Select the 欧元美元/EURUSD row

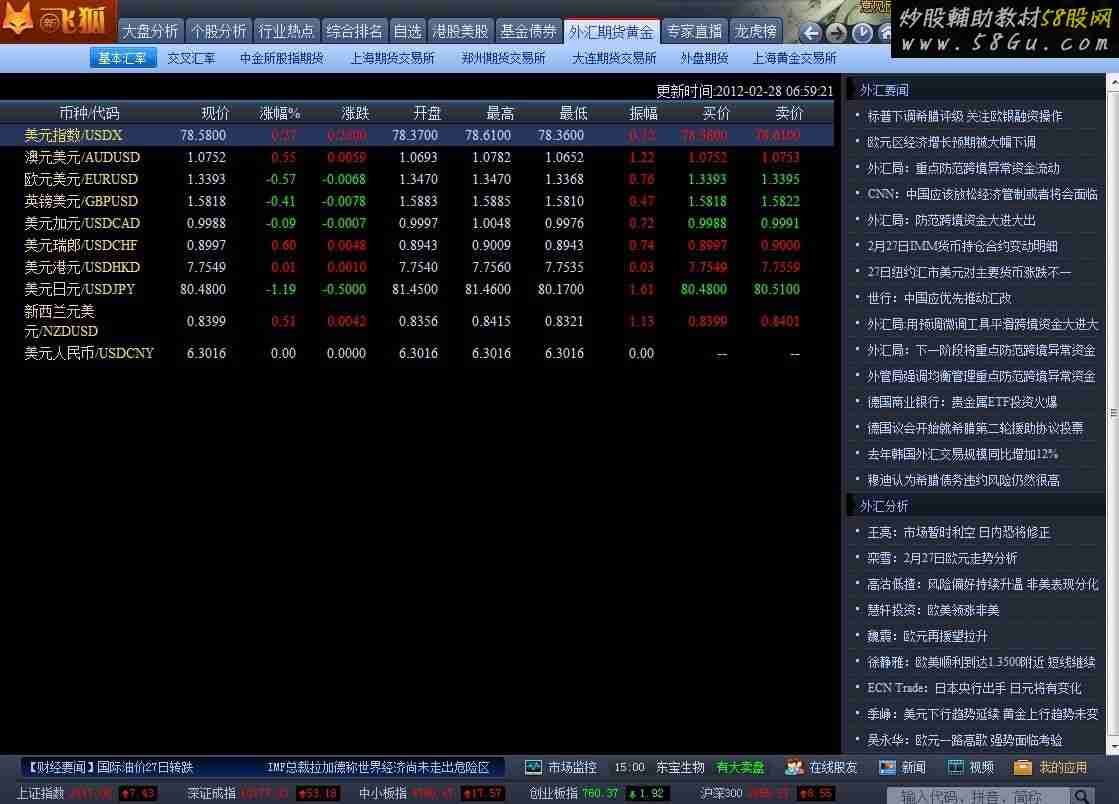(x=417, y=179)
